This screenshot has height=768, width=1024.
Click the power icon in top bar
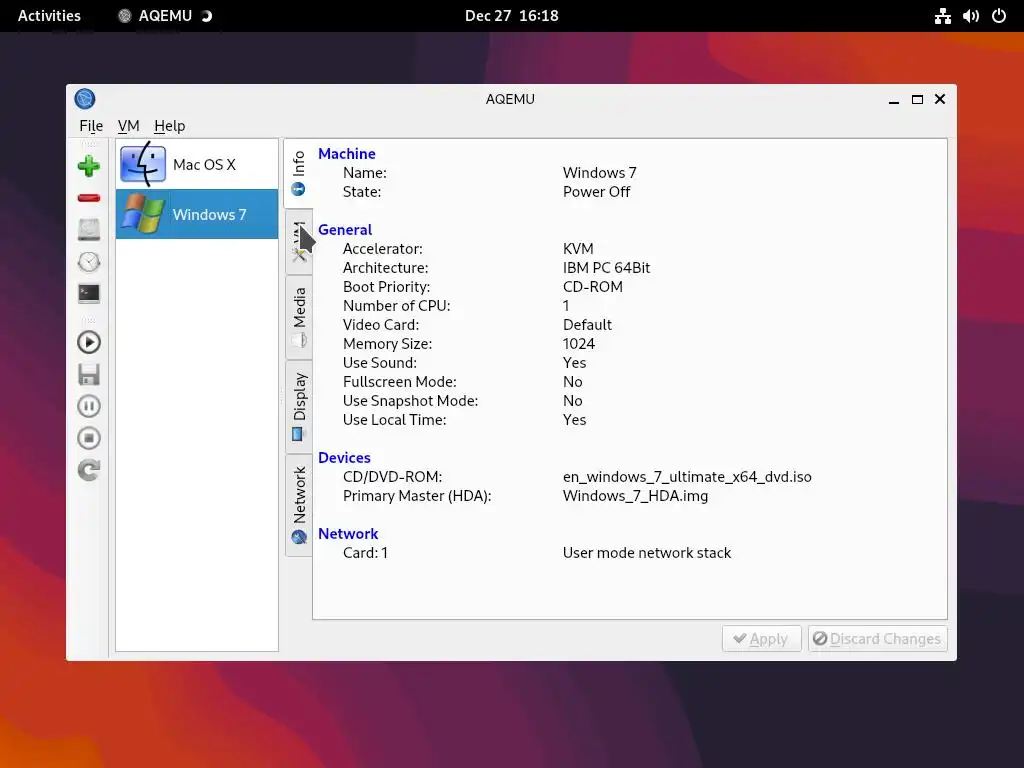click(999, 16)
